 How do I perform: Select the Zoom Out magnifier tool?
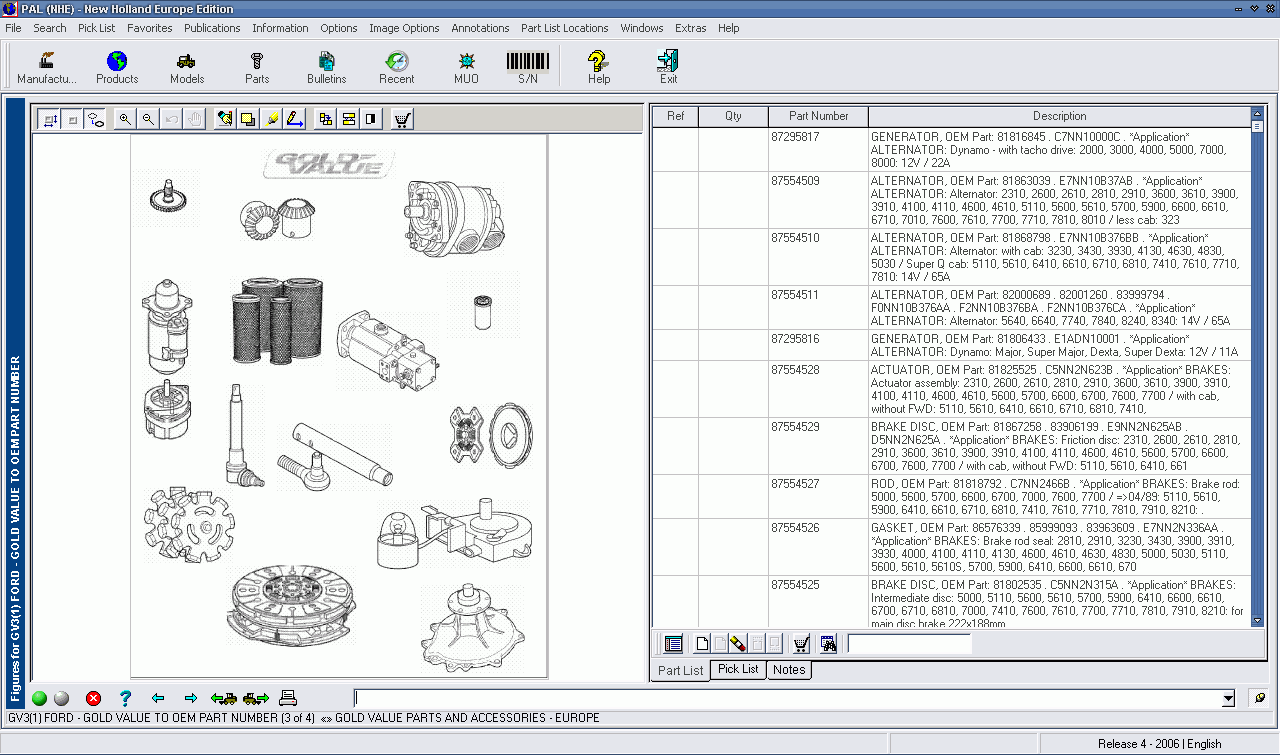147,118
